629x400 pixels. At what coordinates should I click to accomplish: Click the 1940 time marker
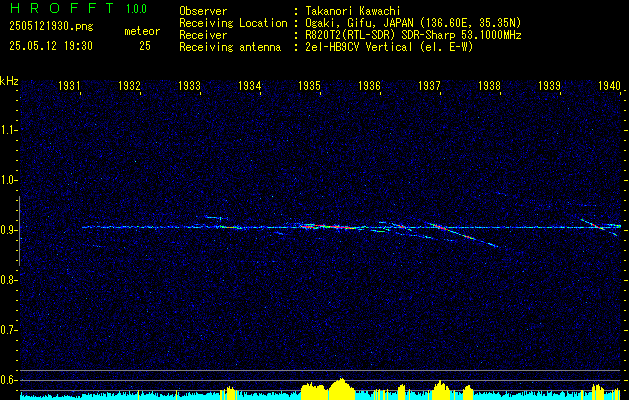tap(609, 85)
